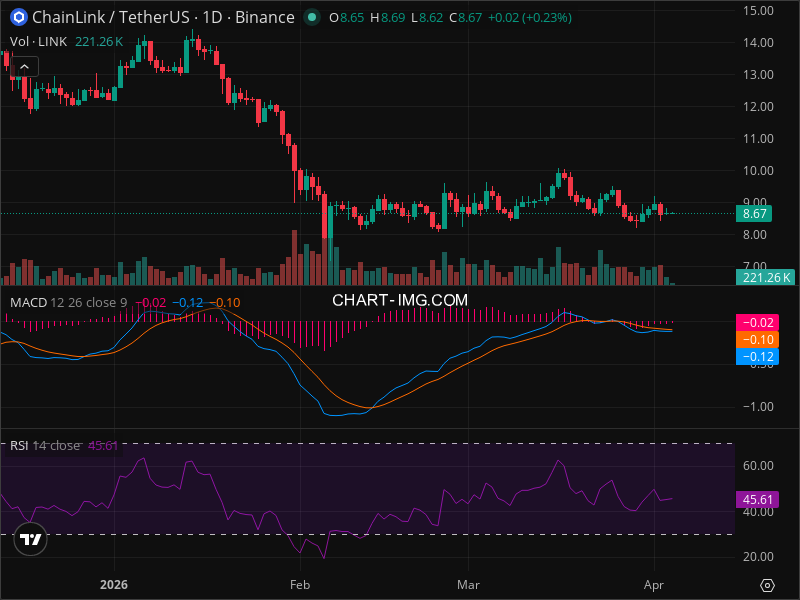The height and width of the screenshot is (600, 800).
Task: Click the ChainLink coin logo icon
Action: pyautogui.click(x=19, y=17)
